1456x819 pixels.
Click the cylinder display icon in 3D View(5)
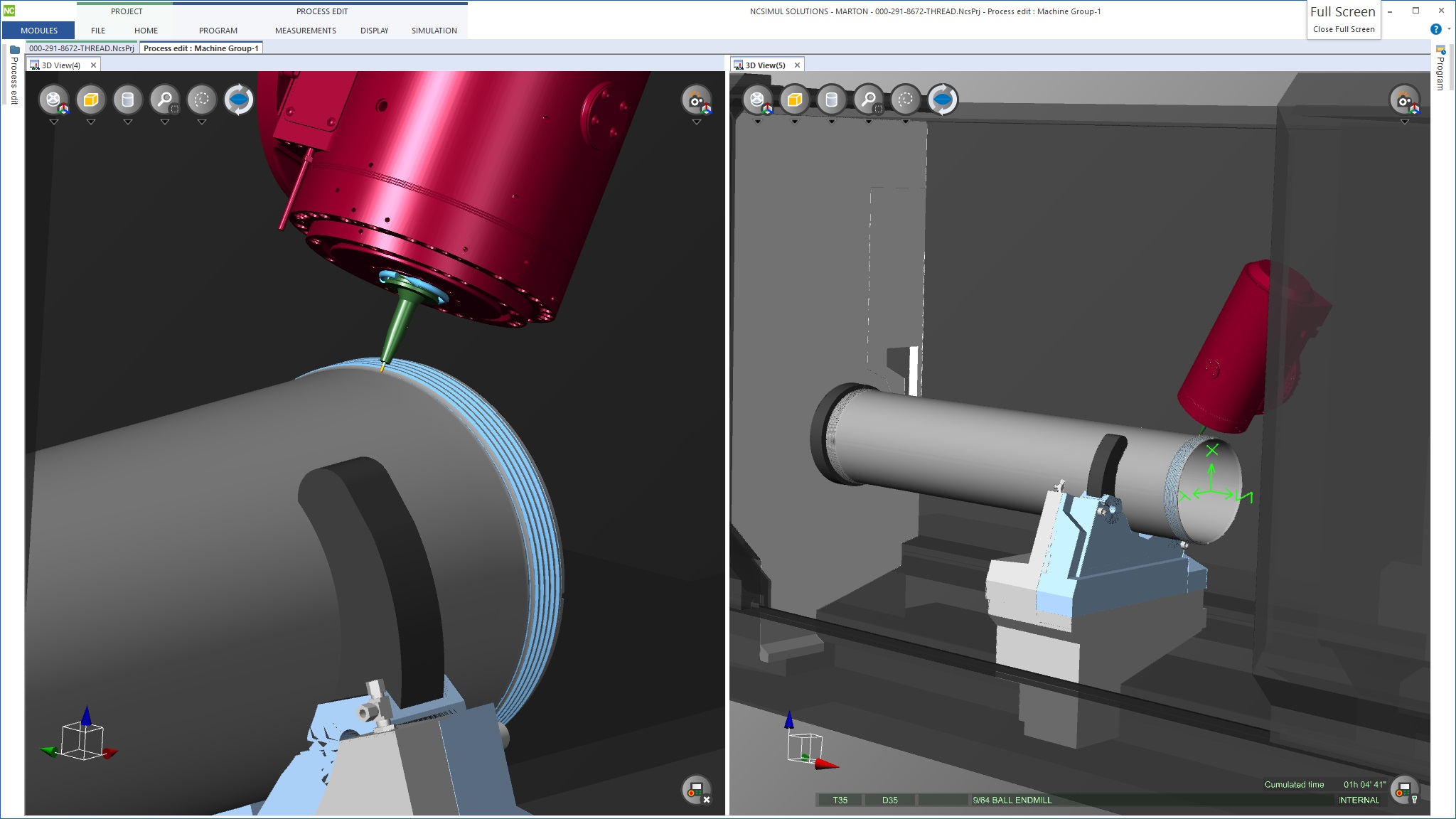[831, 100]
